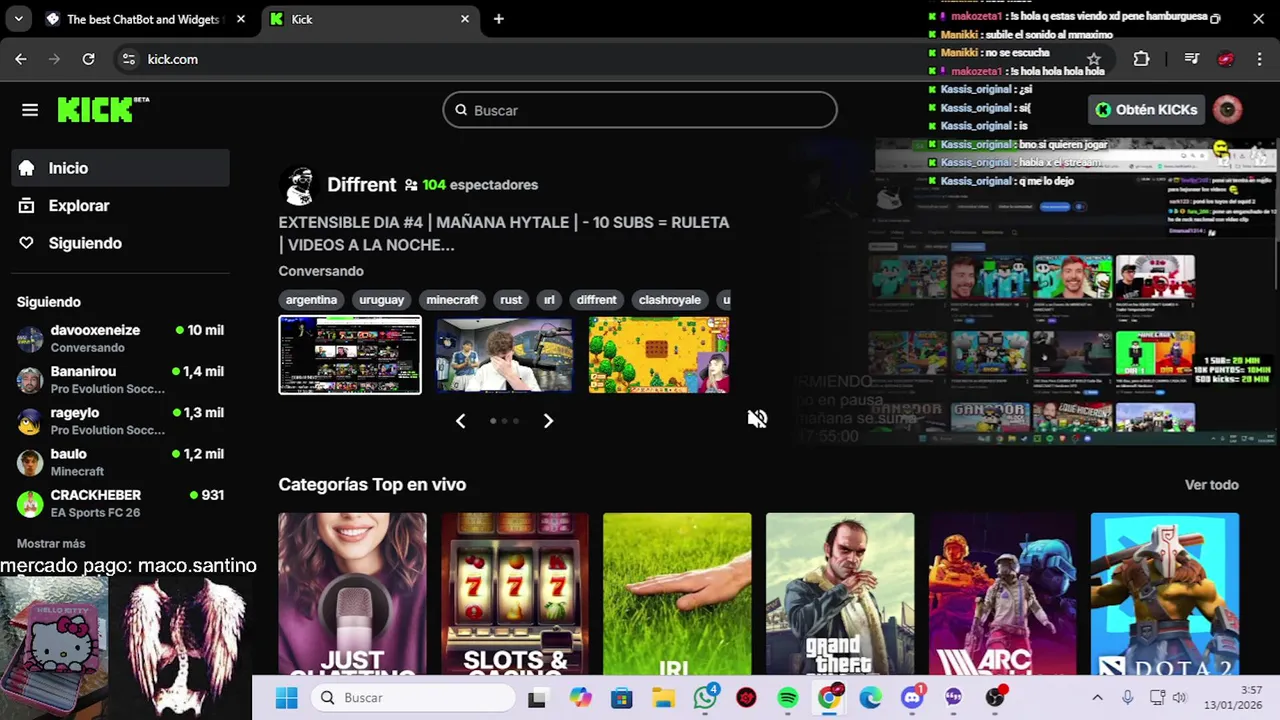Expand the system tray hidden icons
This screenshot has height=720, width=1280.
pyautogui.click(x=1097, y=698)
